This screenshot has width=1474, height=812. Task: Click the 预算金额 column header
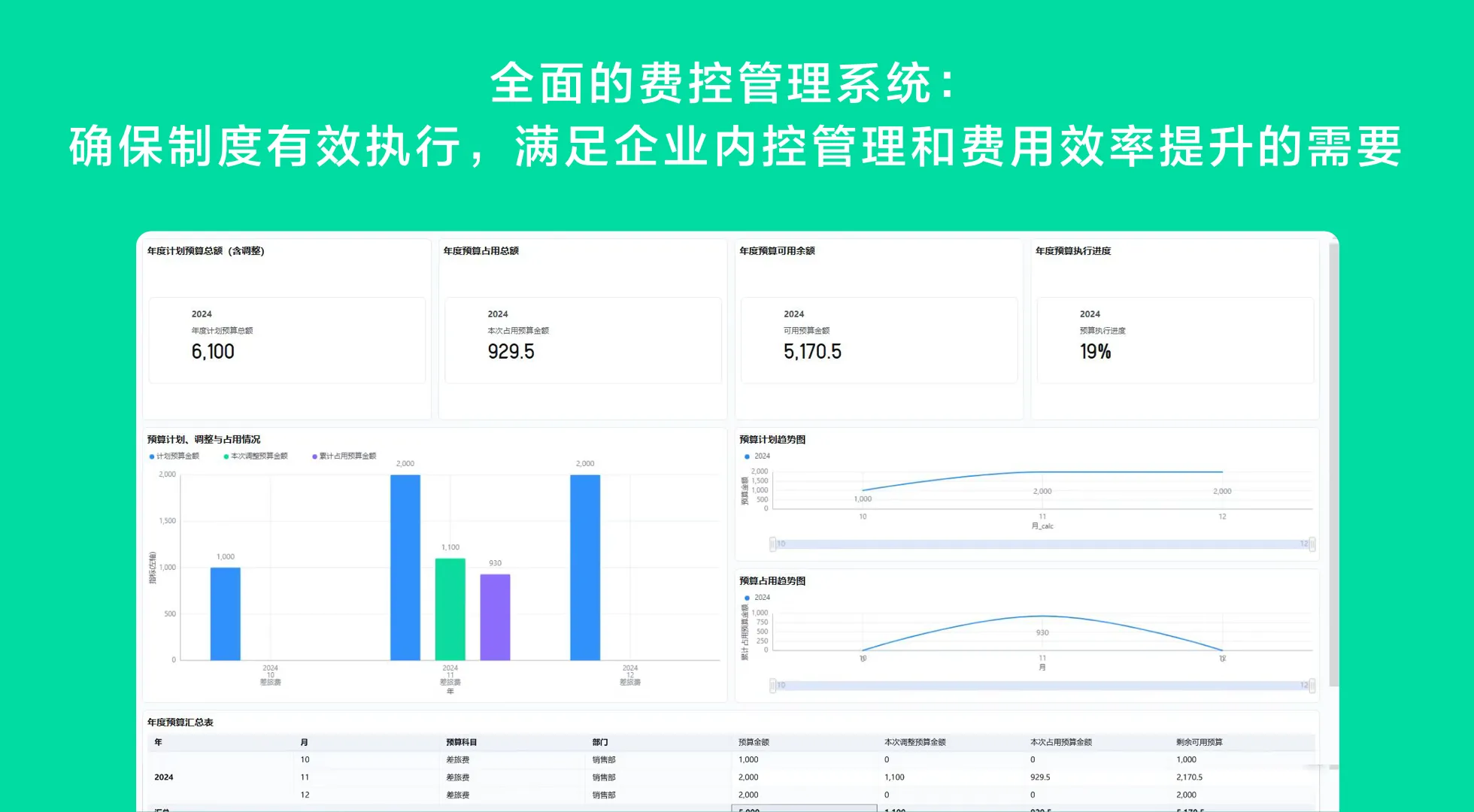[x=754, y=742]
